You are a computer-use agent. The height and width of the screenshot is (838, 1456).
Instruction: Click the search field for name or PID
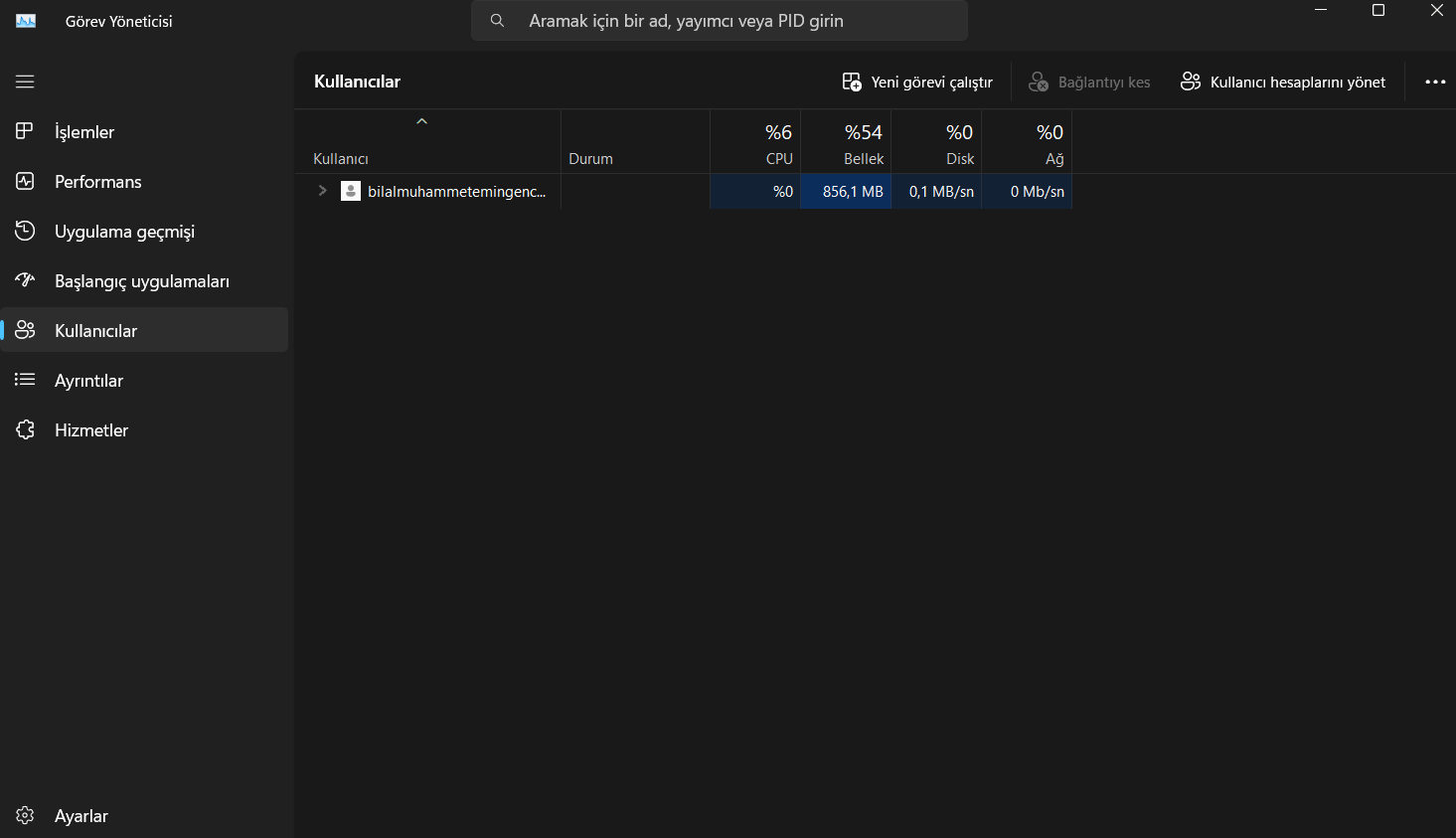click(x=720, y=21)
